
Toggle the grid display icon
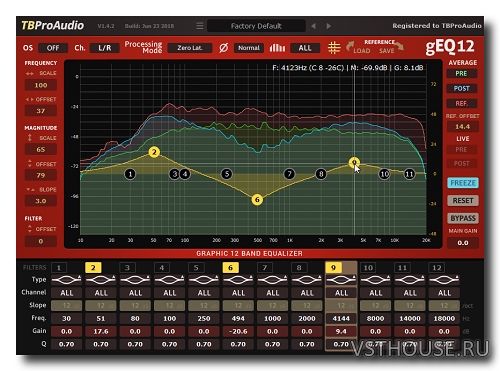[x=334, y=48]
